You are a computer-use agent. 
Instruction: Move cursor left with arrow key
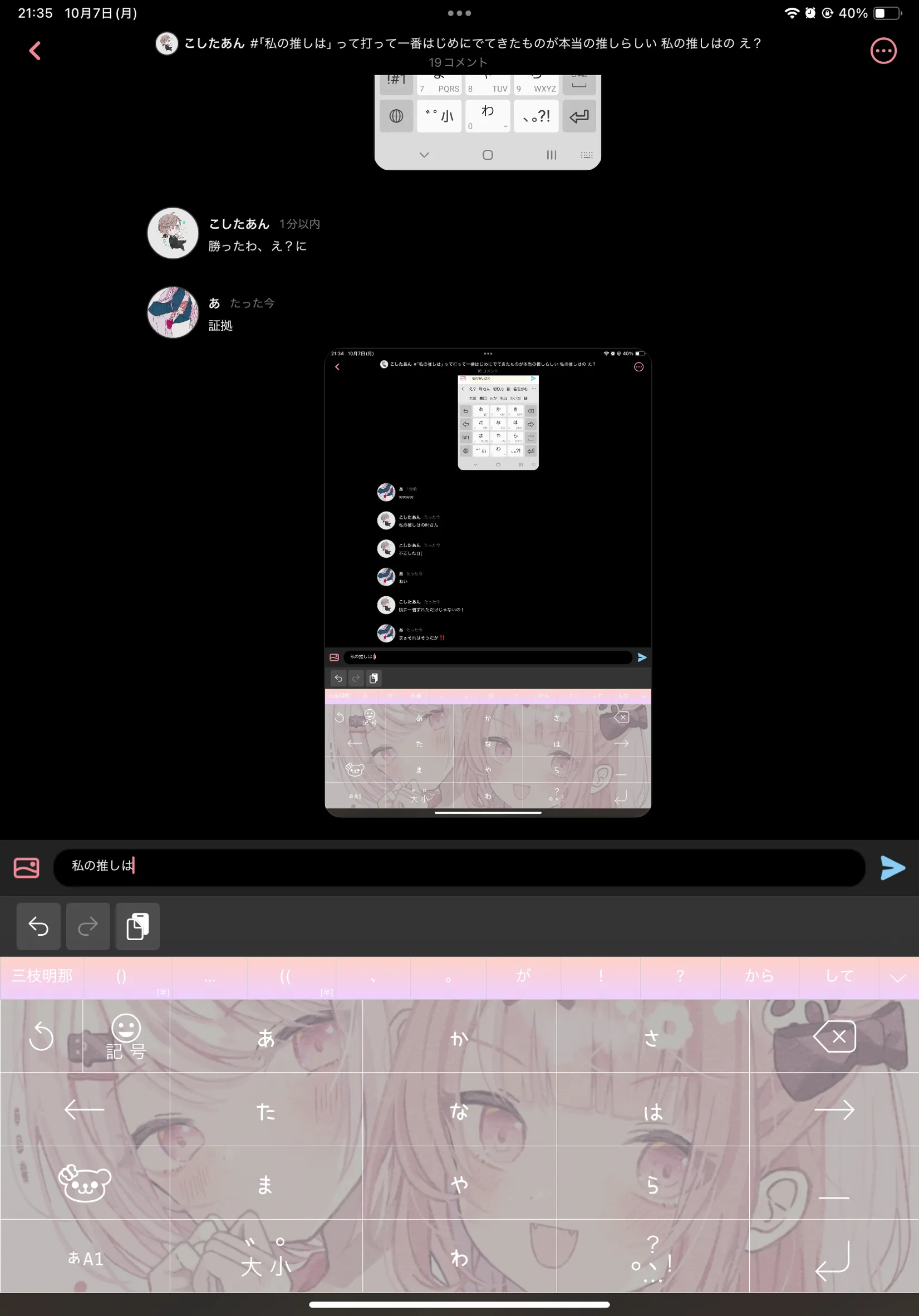click(85, 1109)
